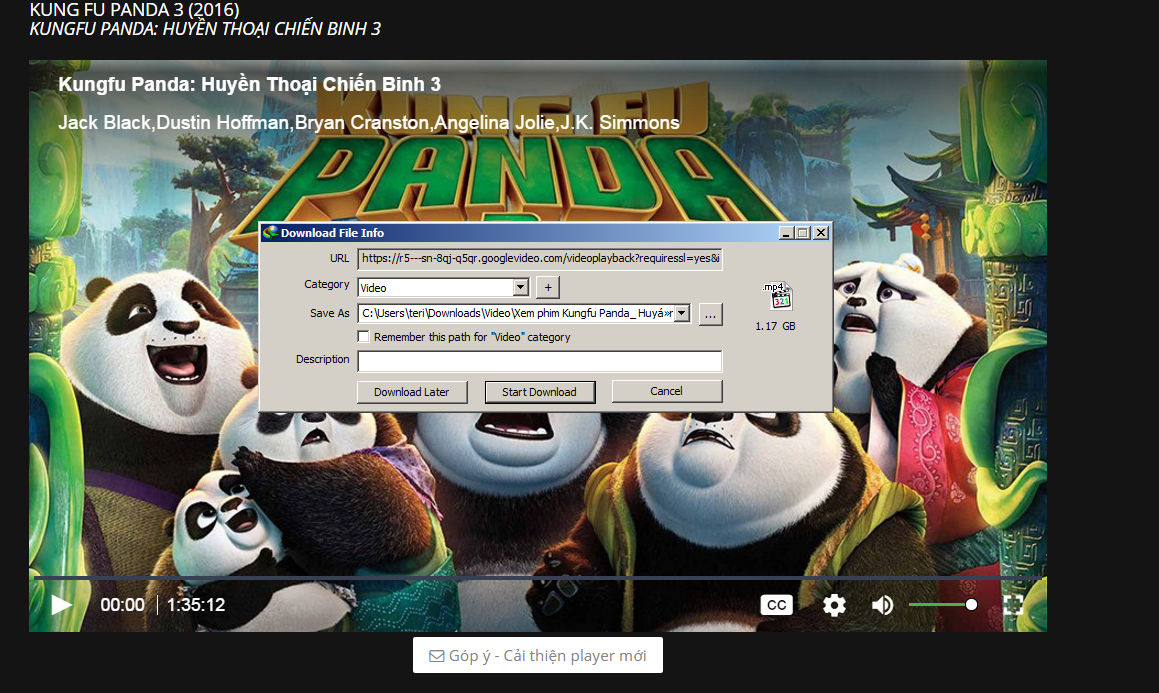This screenshot has width=1159, height=693.
Task: Open the video player settings gear
Action: 835,605
